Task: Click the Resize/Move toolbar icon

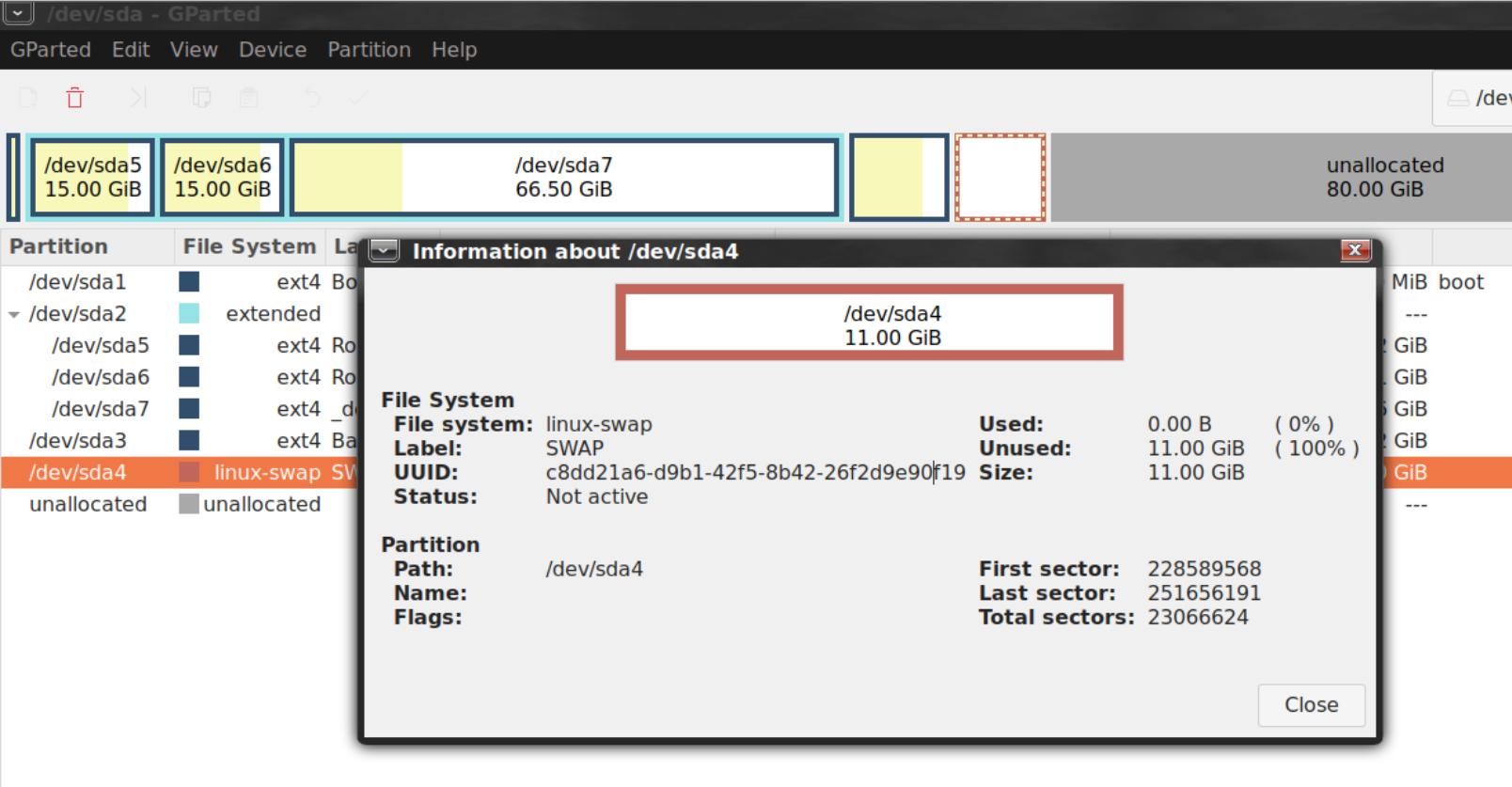Action: point(138,98)
